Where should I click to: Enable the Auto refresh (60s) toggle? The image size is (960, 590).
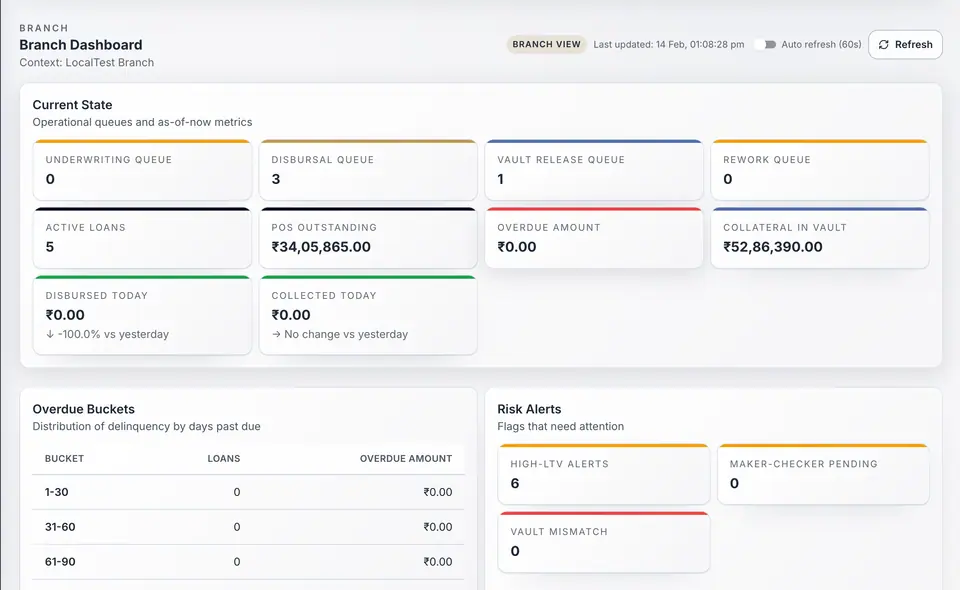coord(770,44)
